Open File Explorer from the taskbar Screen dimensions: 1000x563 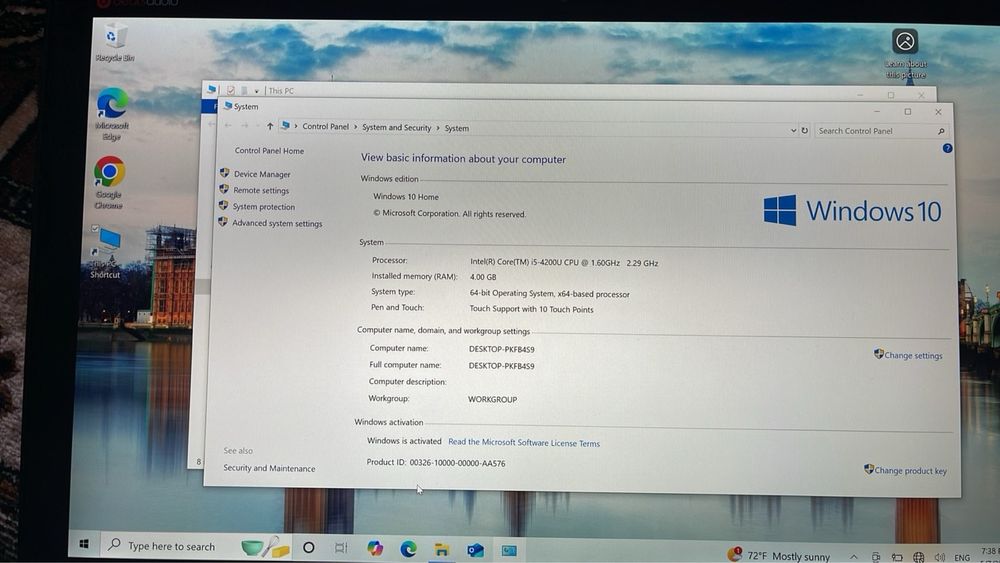click(442, 550)
